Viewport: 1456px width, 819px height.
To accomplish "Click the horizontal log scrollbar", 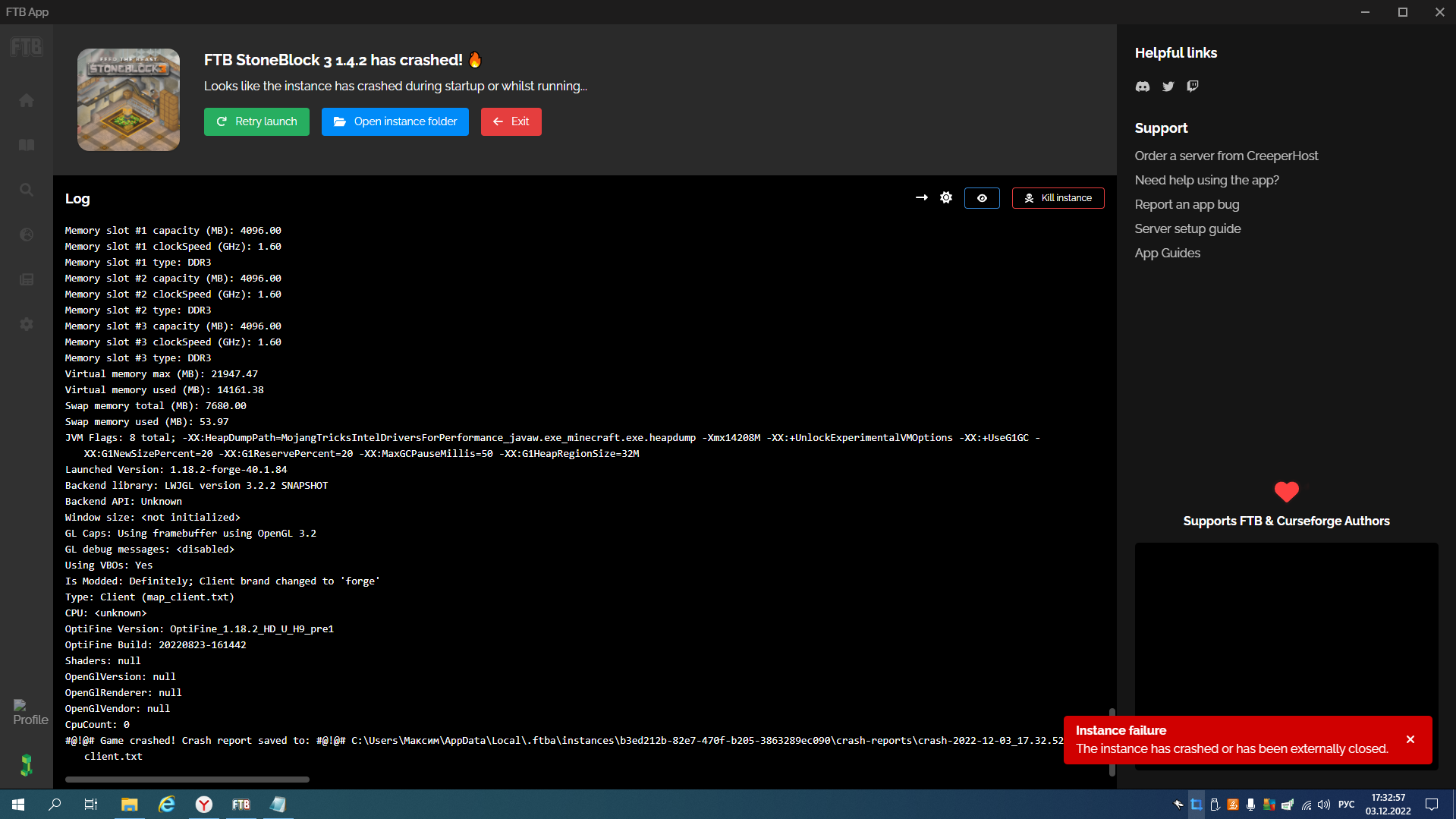I will 187,779.
